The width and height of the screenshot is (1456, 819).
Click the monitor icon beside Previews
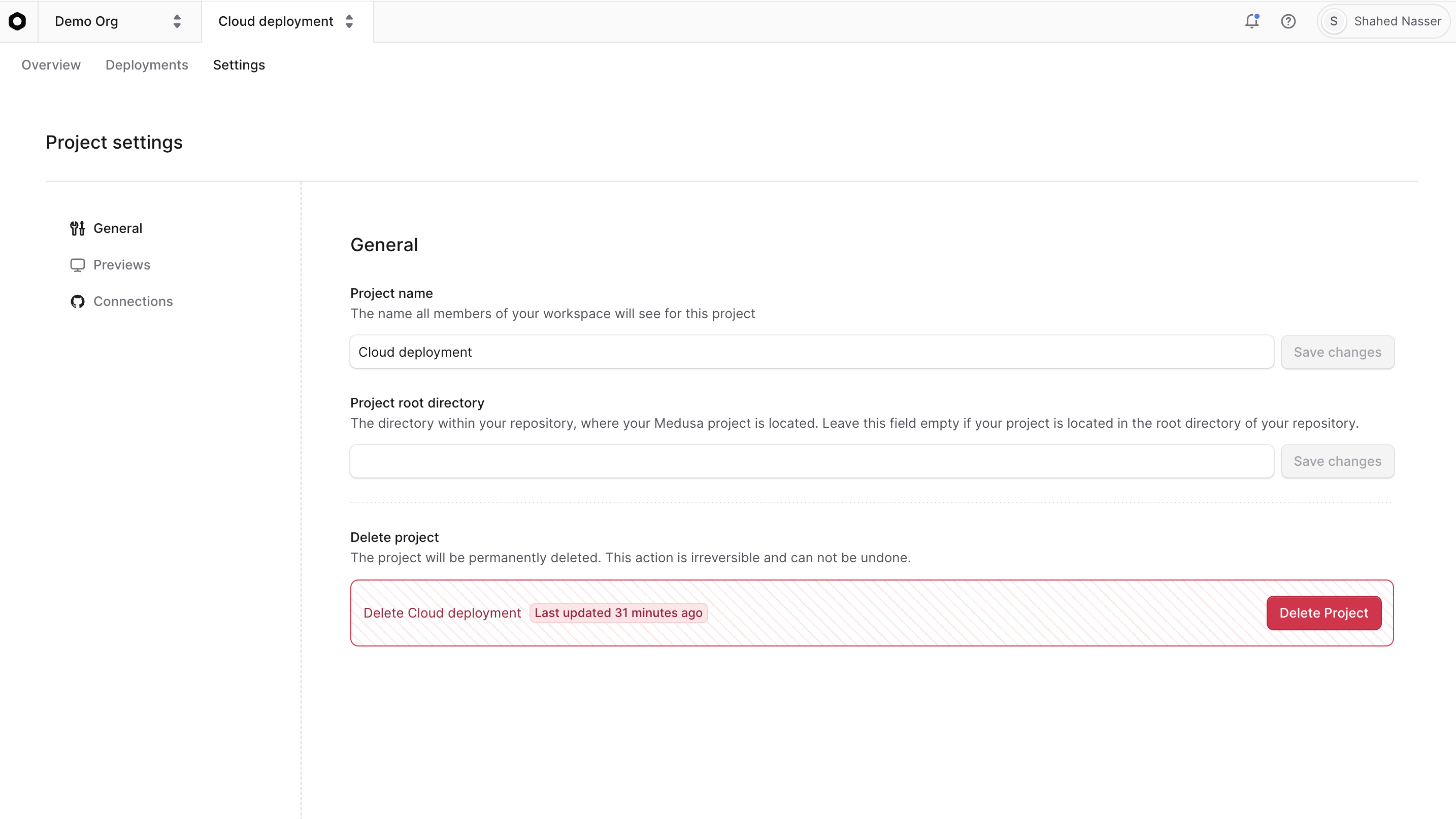pyautogui.click(x=78, y=265)
